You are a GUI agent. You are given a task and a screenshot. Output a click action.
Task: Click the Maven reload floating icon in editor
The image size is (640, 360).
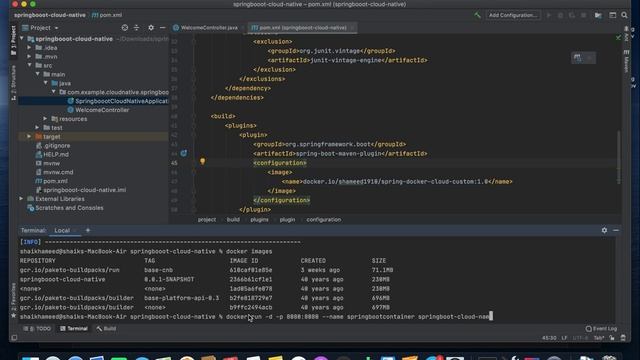(578, 58)
